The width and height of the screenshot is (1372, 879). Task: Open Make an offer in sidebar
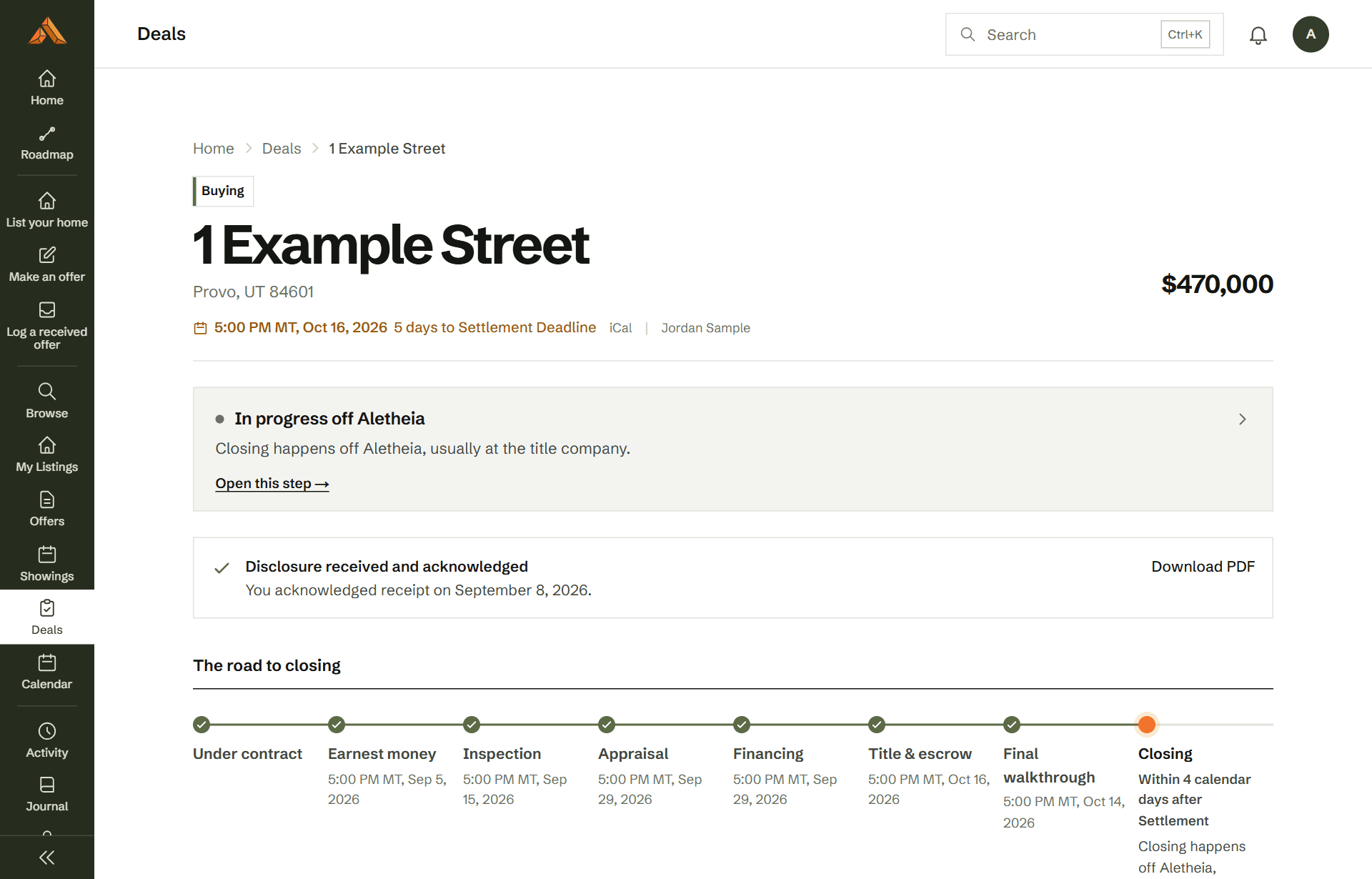(x=47, y=264)
